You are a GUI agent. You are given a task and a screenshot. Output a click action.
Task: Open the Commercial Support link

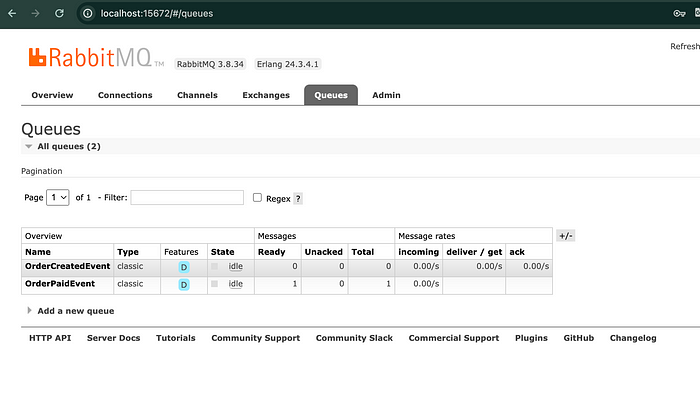click(x=454, y=338)
